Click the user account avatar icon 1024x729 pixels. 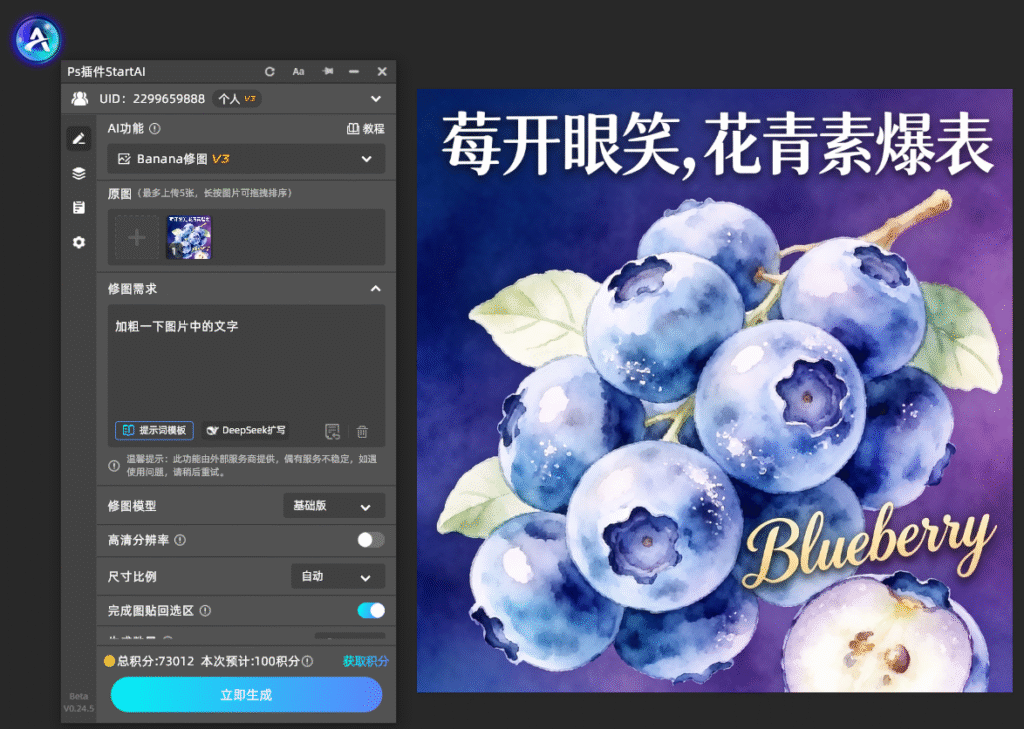coord(80,99)
